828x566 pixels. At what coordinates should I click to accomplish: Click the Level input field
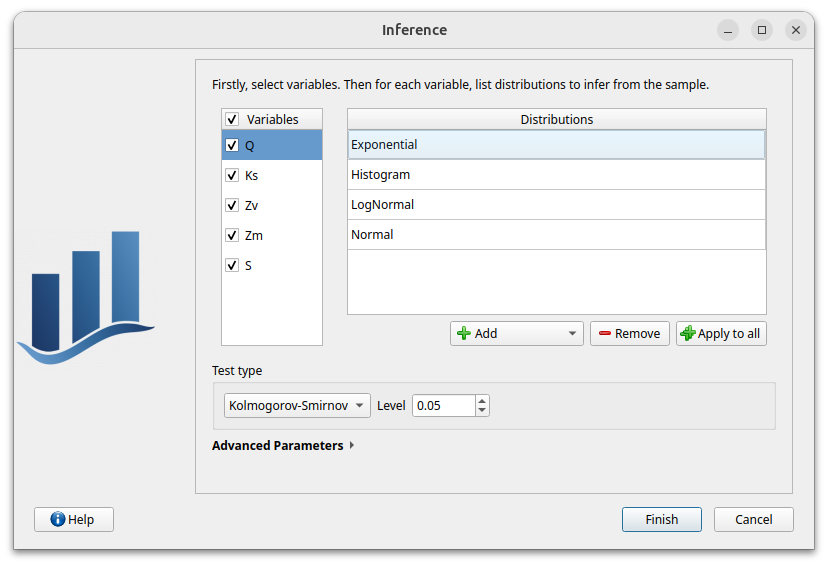click(442, 405)
